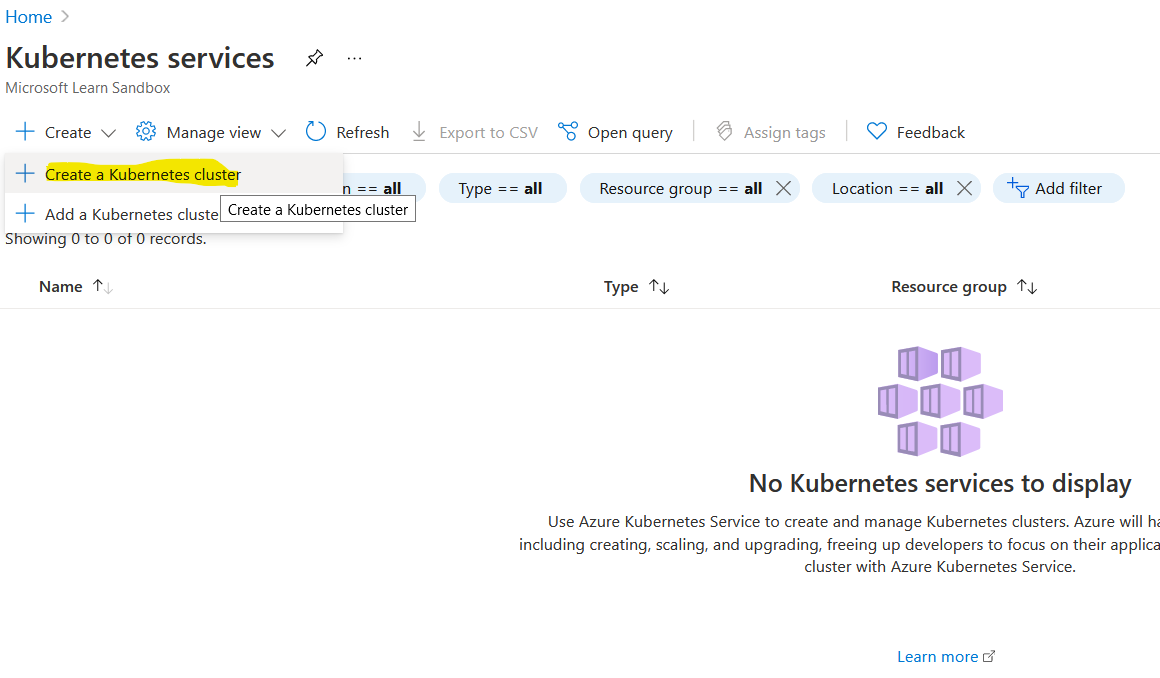This screenshot has height=678, width=1160.
Task: Expand the Manage view dropdown chevron
Action: click(278, 133)
